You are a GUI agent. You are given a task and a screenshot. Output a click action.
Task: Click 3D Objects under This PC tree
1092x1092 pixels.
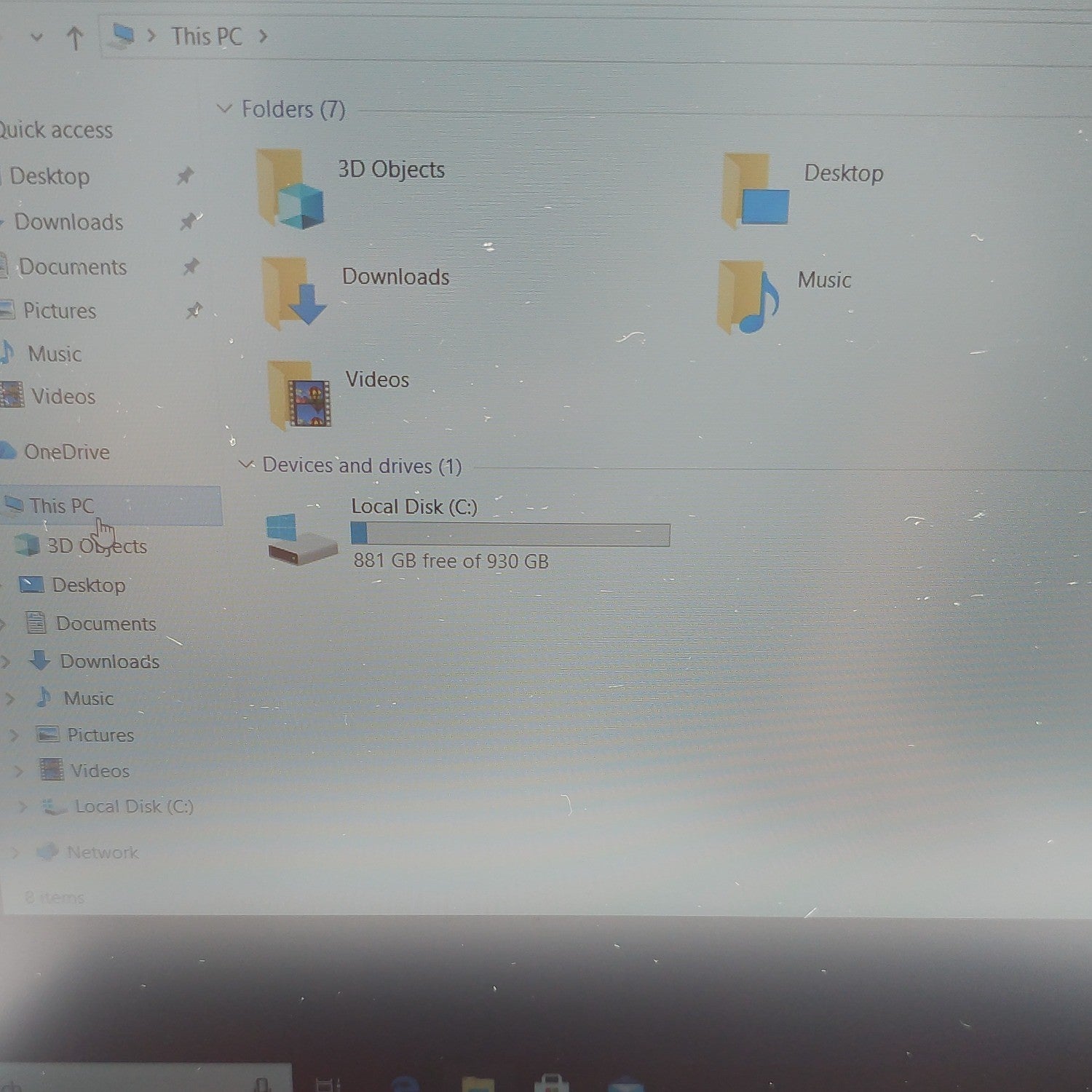tap(97, 546)
